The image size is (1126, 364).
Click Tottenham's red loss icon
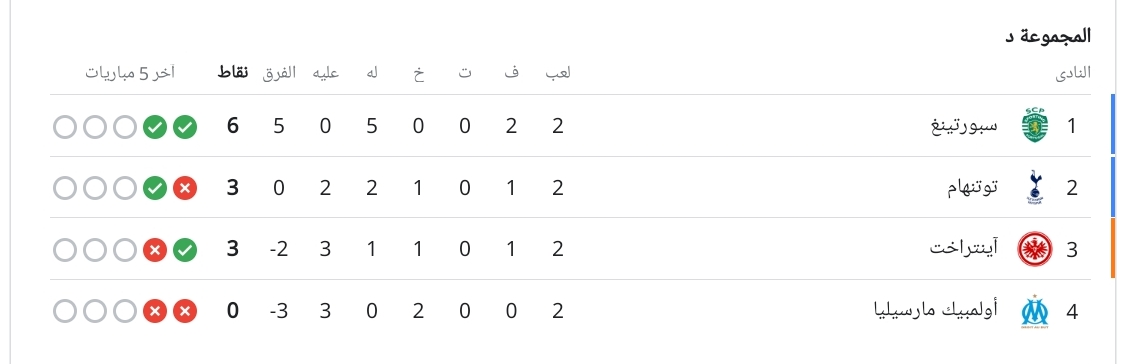185,188
